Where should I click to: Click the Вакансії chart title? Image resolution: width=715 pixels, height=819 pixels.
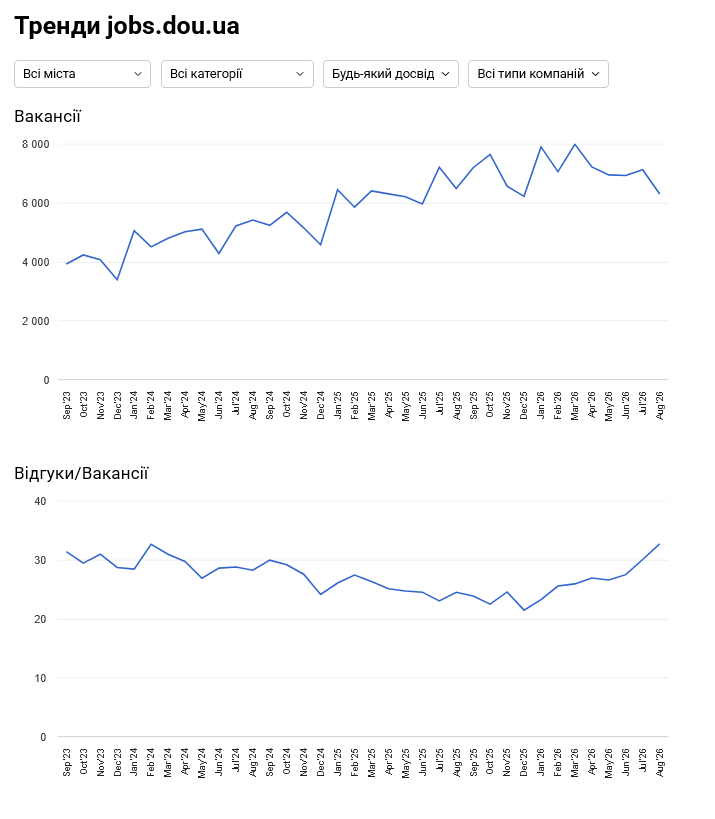[x=48, y=116]
